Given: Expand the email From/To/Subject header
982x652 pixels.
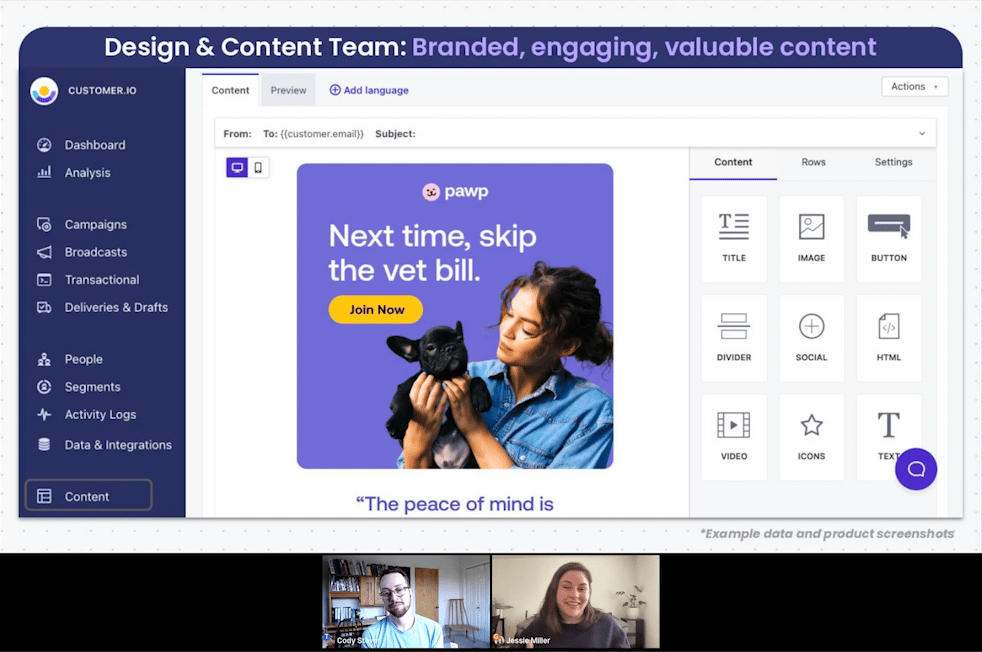Looking at the screenshot, I should [x=922, y=133].
